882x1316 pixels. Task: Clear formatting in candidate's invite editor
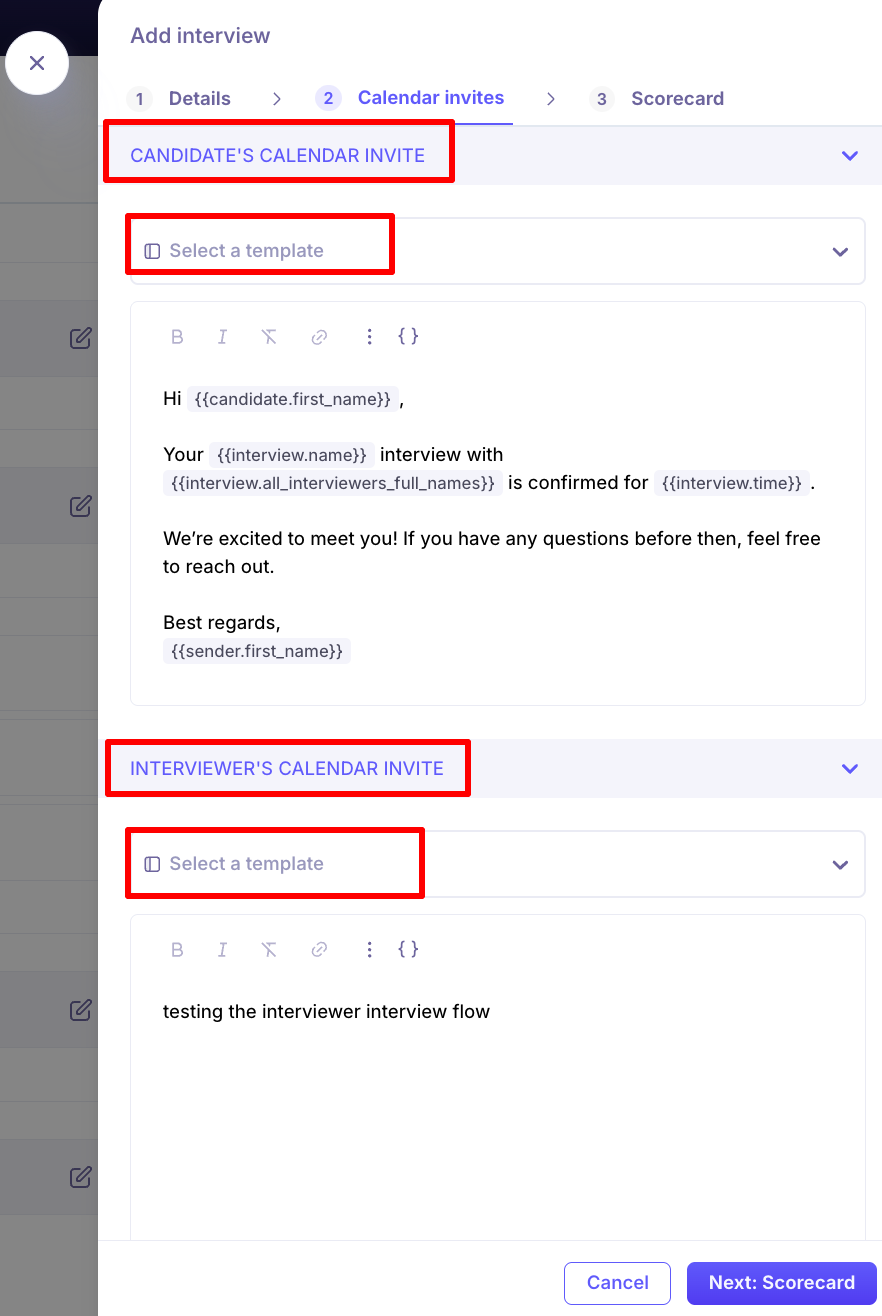tap(269, 337)
